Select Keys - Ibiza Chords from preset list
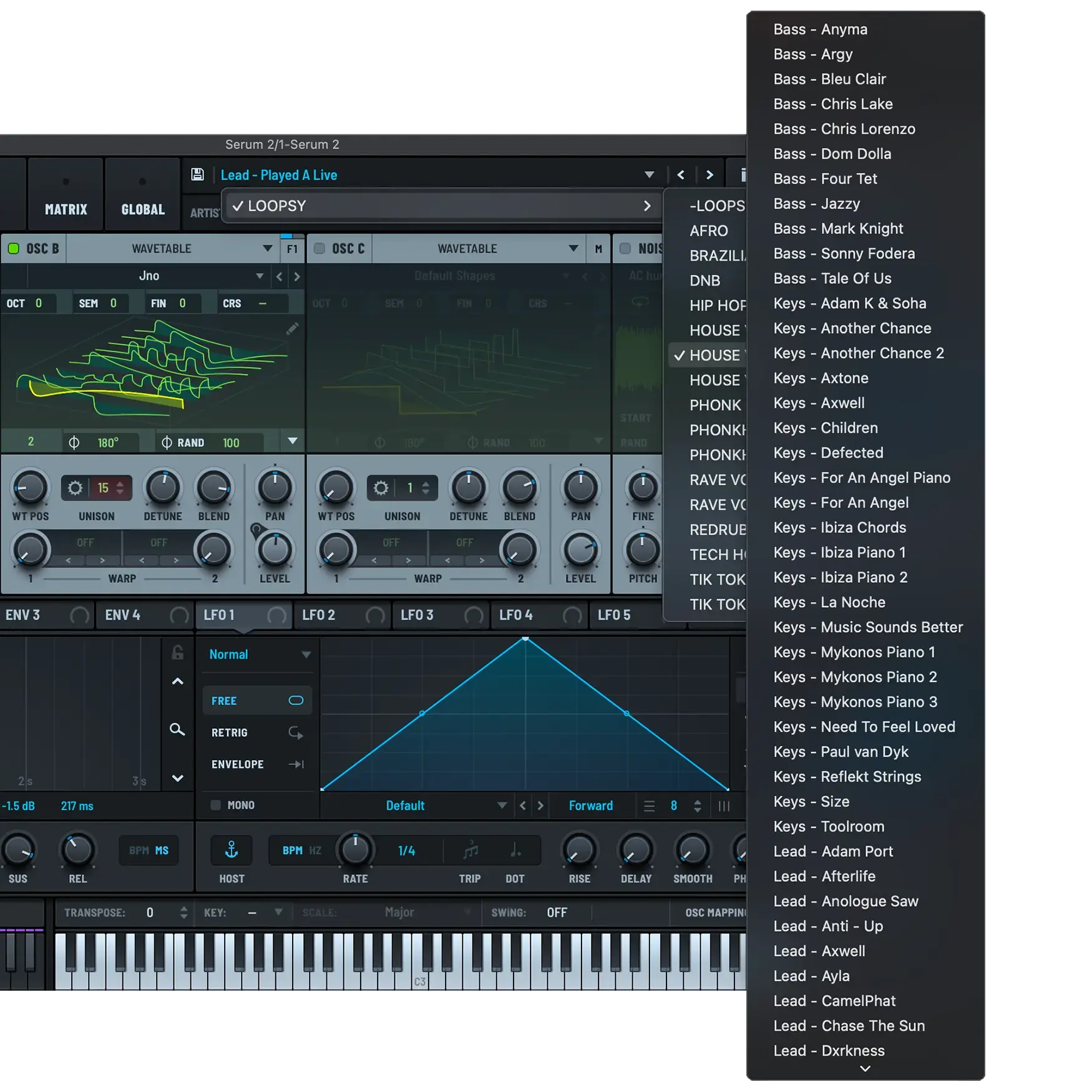The image size is (1092, 1092). pyautogui.click(x=839, y=527)
